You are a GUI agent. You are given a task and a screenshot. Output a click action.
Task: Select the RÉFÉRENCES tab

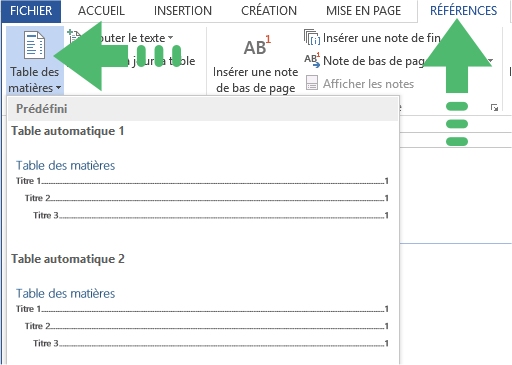coord(463,11)
